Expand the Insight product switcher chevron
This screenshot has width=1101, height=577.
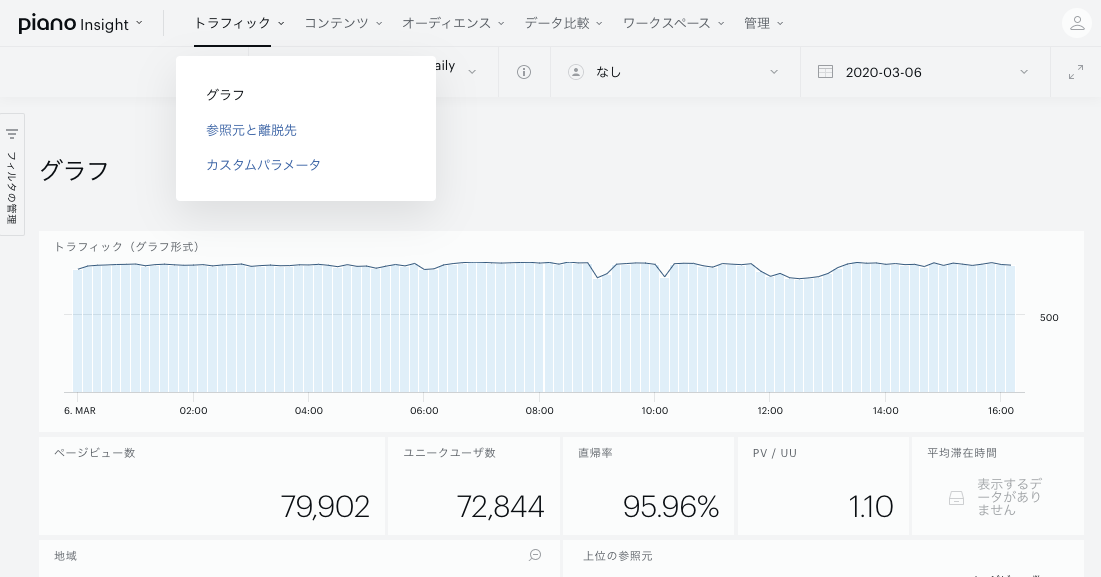139,22
